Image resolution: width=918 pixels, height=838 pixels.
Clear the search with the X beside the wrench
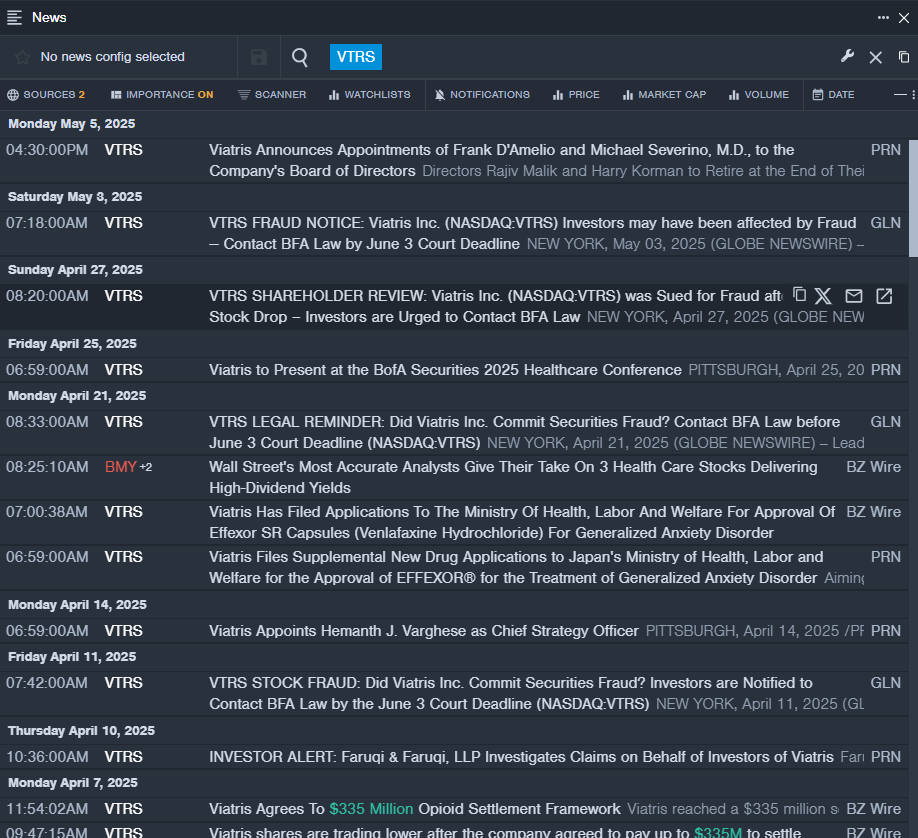tap(876, 57)
